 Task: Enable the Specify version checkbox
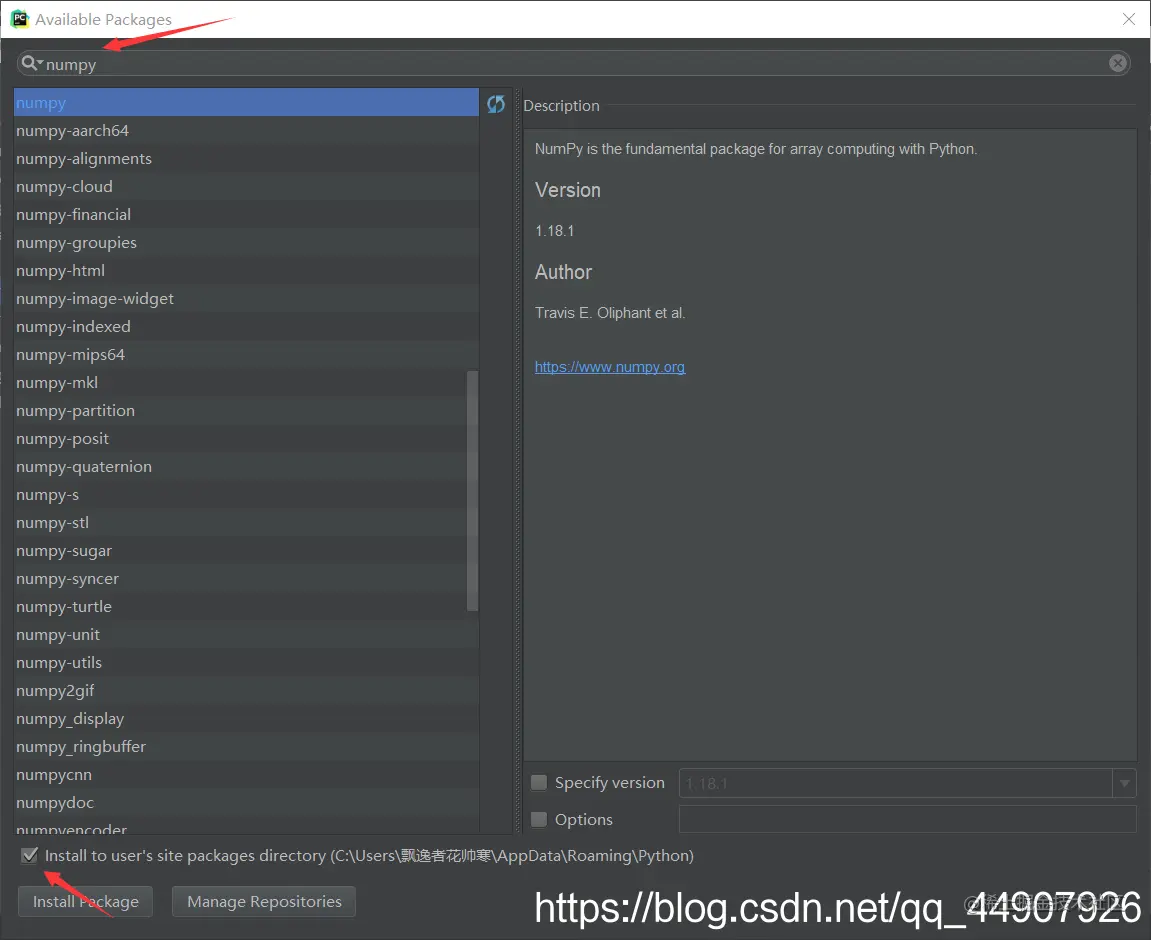click(539, 782)
